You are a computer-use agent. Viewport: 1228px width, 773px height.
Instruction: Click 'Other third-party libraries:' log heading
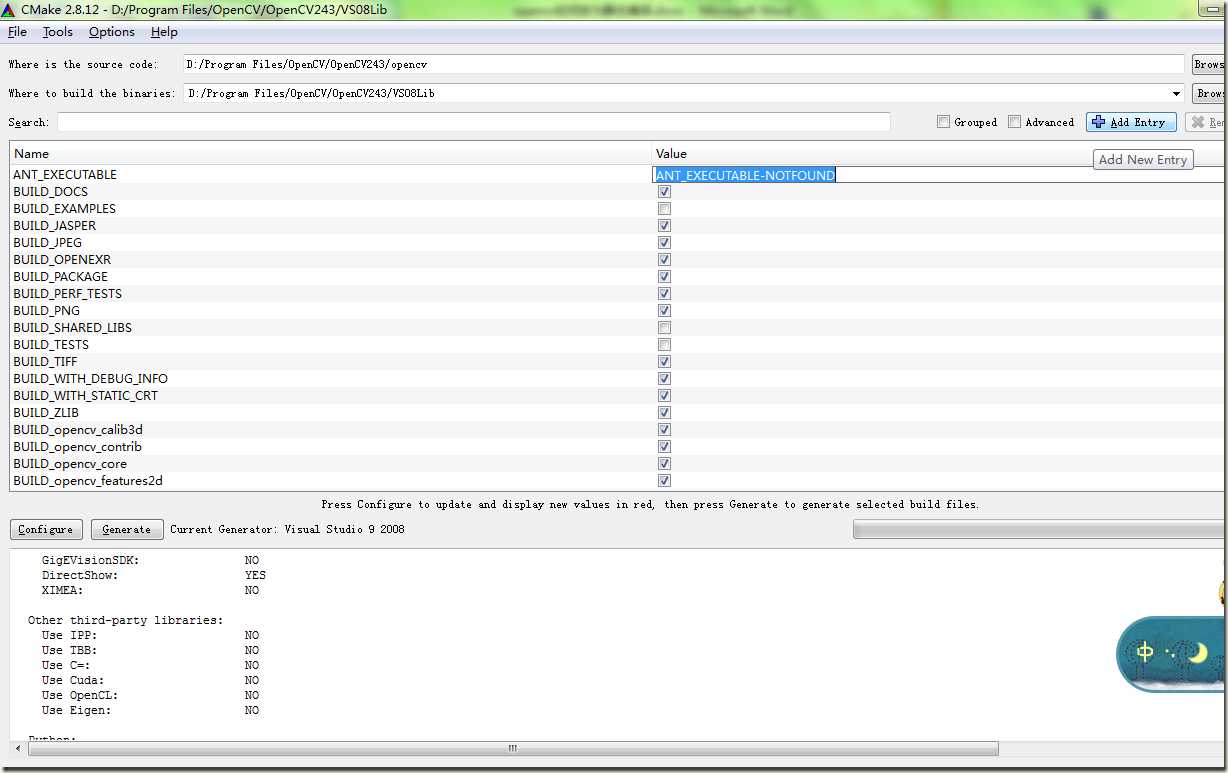(x=125, y=620)
